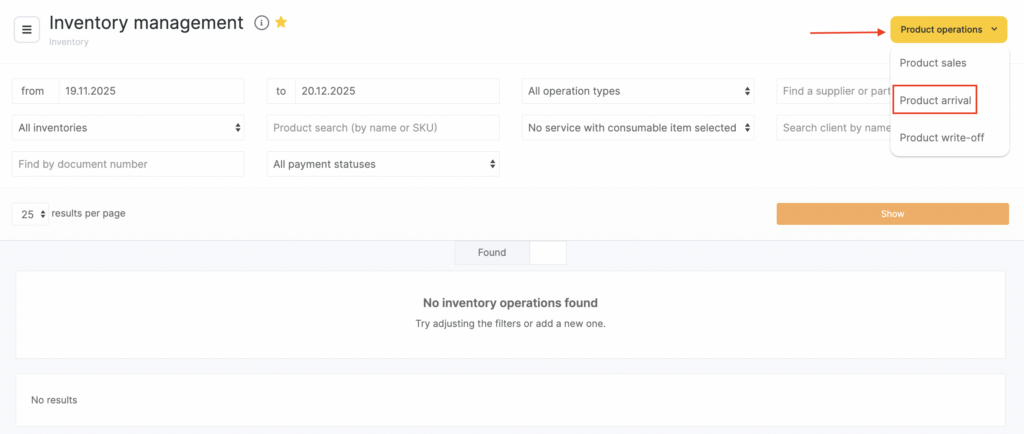This screenshot has height=434, width=1024.
Task: Click the Product search by name or SKU field
Action: coord(383,128)
